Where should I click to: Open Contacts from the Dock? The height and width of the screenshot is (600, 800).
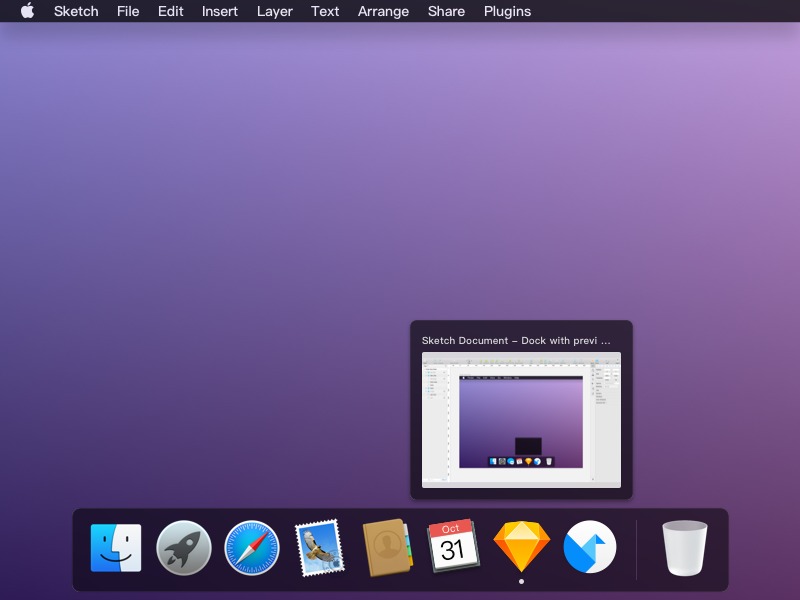pyautogui.click(x=387, y=548)
